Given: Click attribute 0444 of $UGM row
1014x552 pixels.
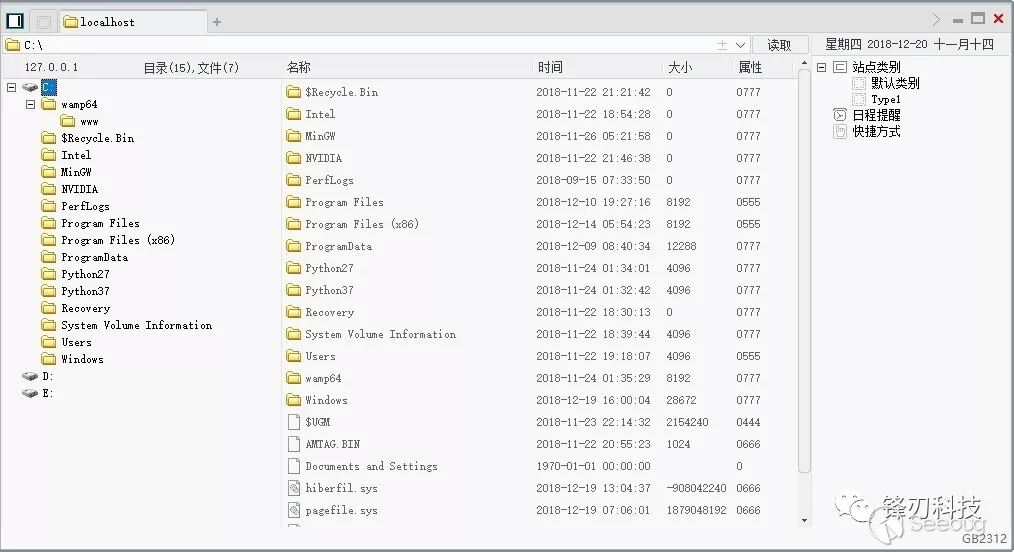Looking at the screenshot, I should coord(748,422).
